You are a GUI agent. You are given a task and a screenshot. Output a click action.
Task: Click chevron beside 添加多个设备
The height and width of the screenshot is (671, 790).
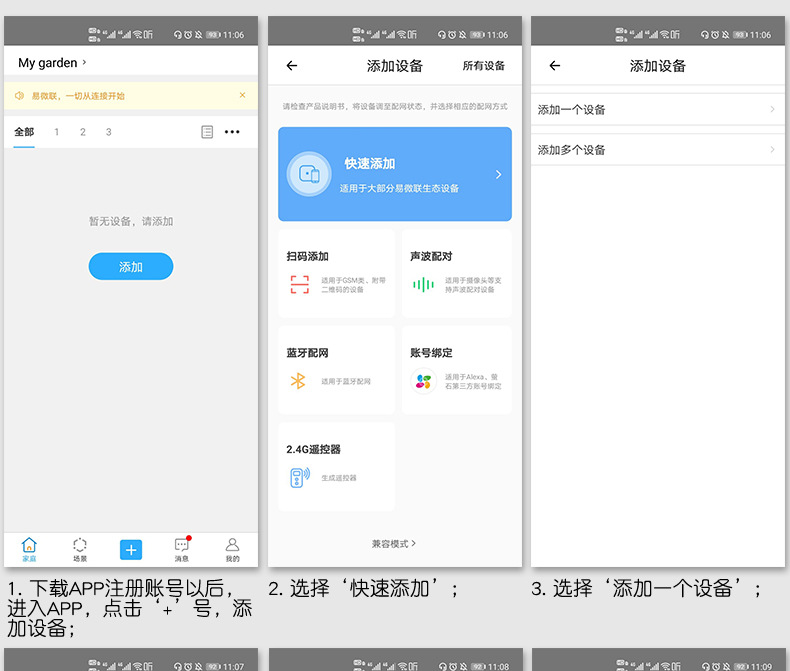pos(772,150)
